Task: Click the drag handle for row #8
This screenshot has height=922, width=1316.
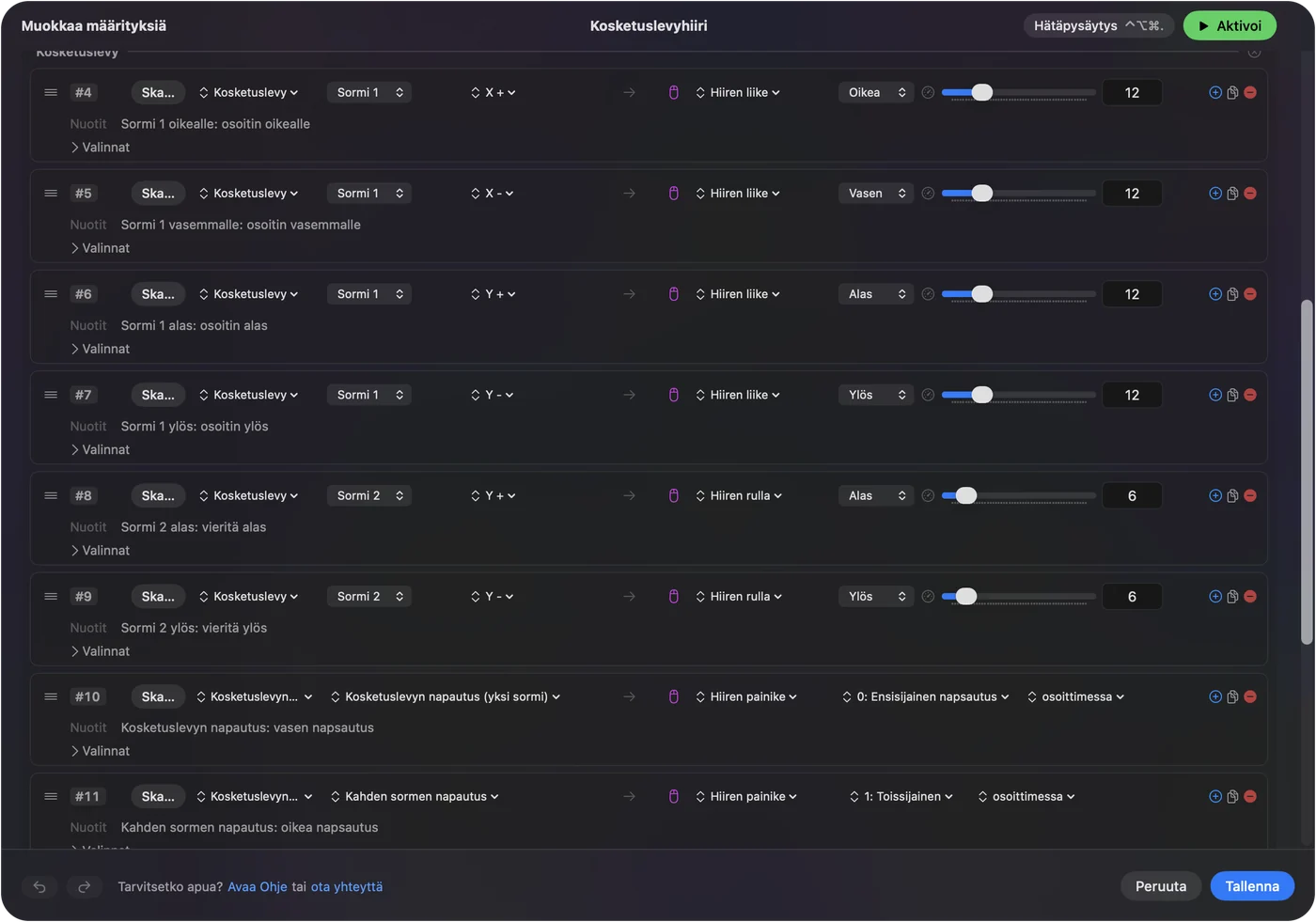Action: click(51, 495)
